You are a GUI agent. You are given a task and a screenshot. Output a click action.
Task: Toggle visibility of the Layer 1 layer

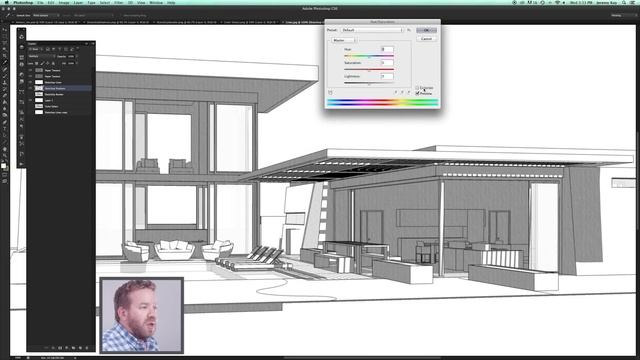click(30, 100)
